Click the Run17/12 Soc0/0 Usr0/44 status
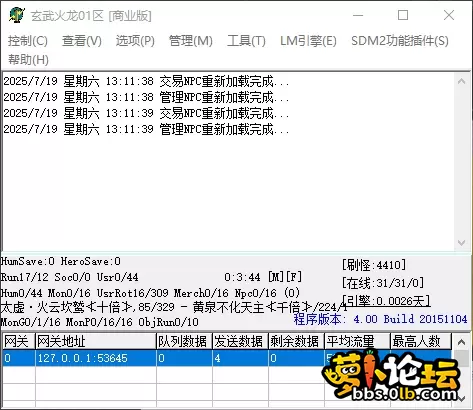473x410 pixels. pyautogui.click(x=69, y=277)
